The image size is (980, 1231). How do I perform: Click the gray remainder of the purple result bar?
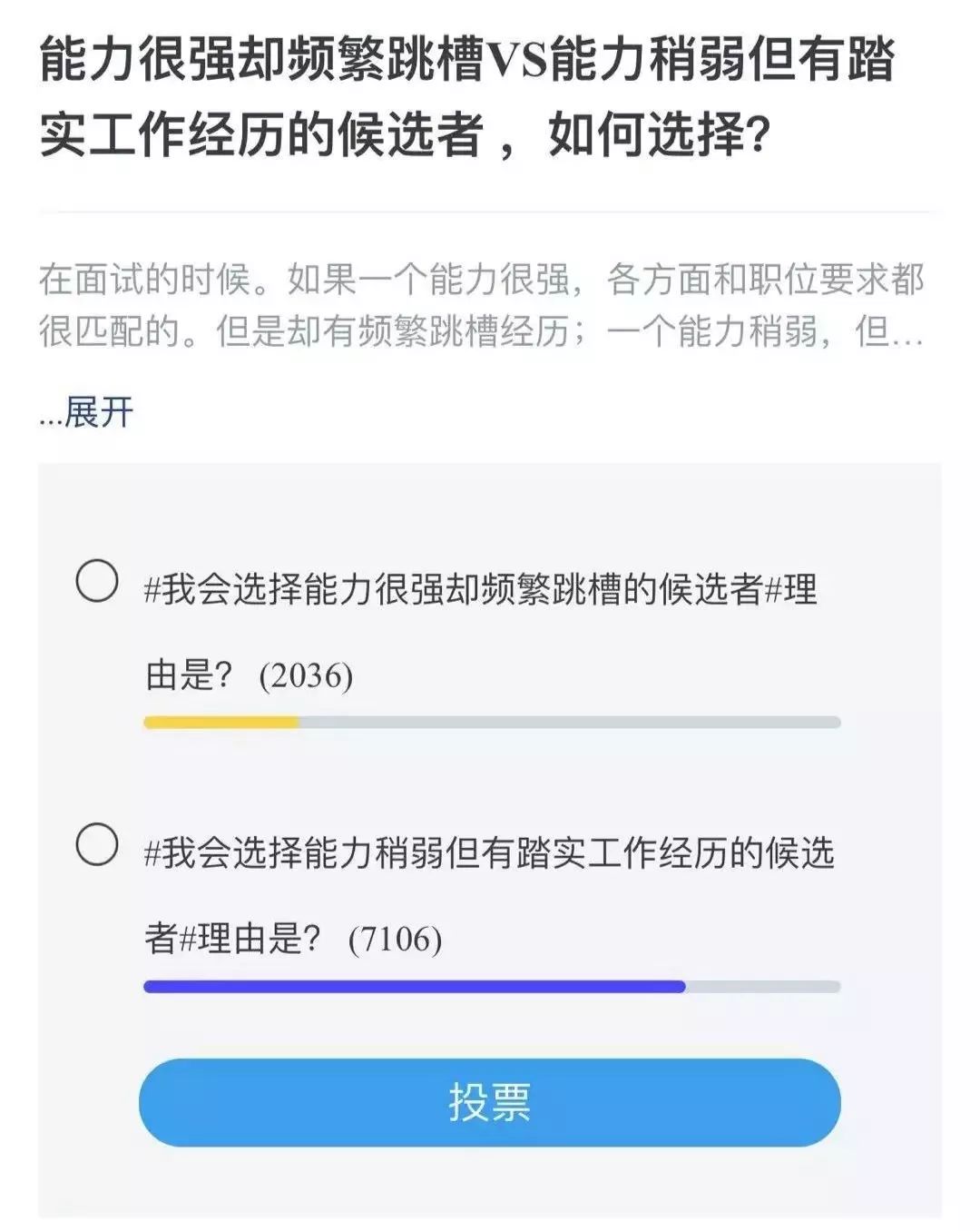(x=763, y=987)
